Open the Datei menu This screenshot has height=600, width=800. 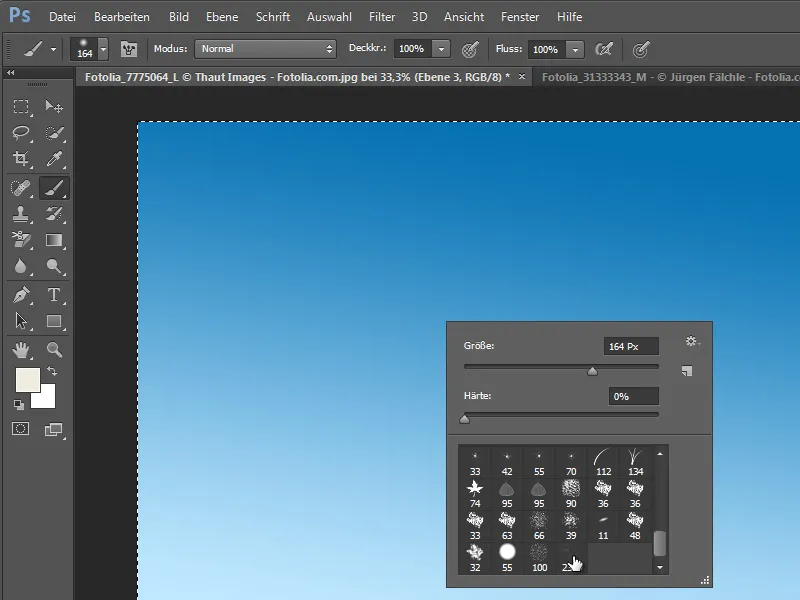point(62,17)
